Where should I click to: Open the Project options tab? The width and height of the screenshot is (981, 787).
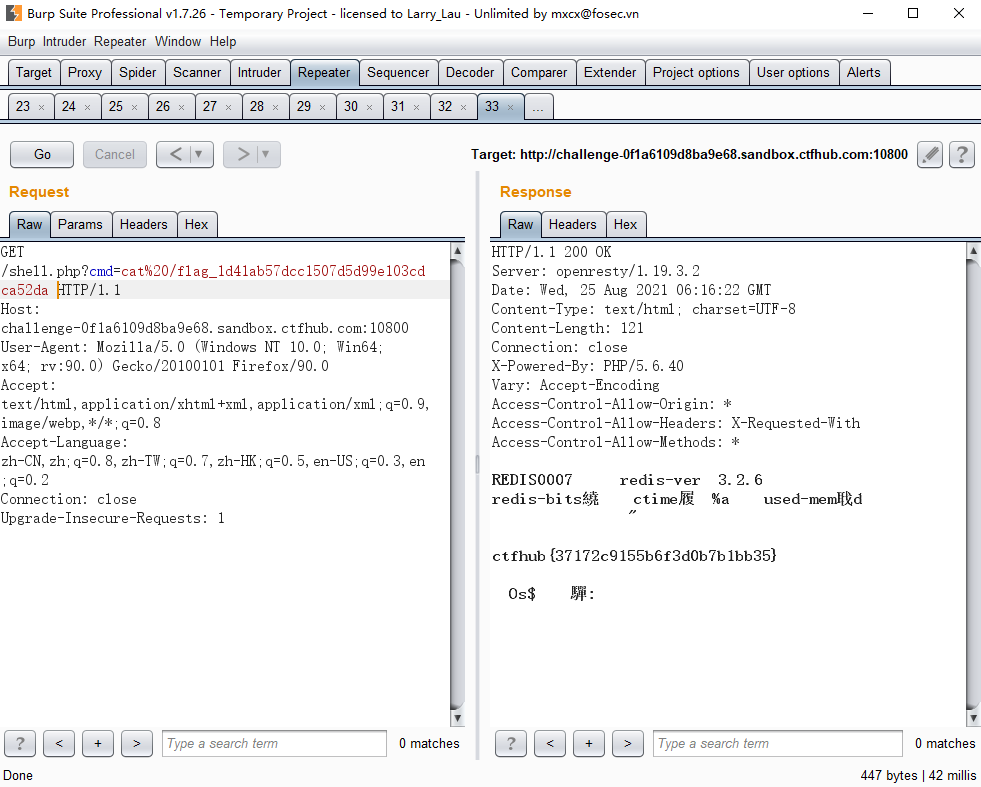pos(696,73)
